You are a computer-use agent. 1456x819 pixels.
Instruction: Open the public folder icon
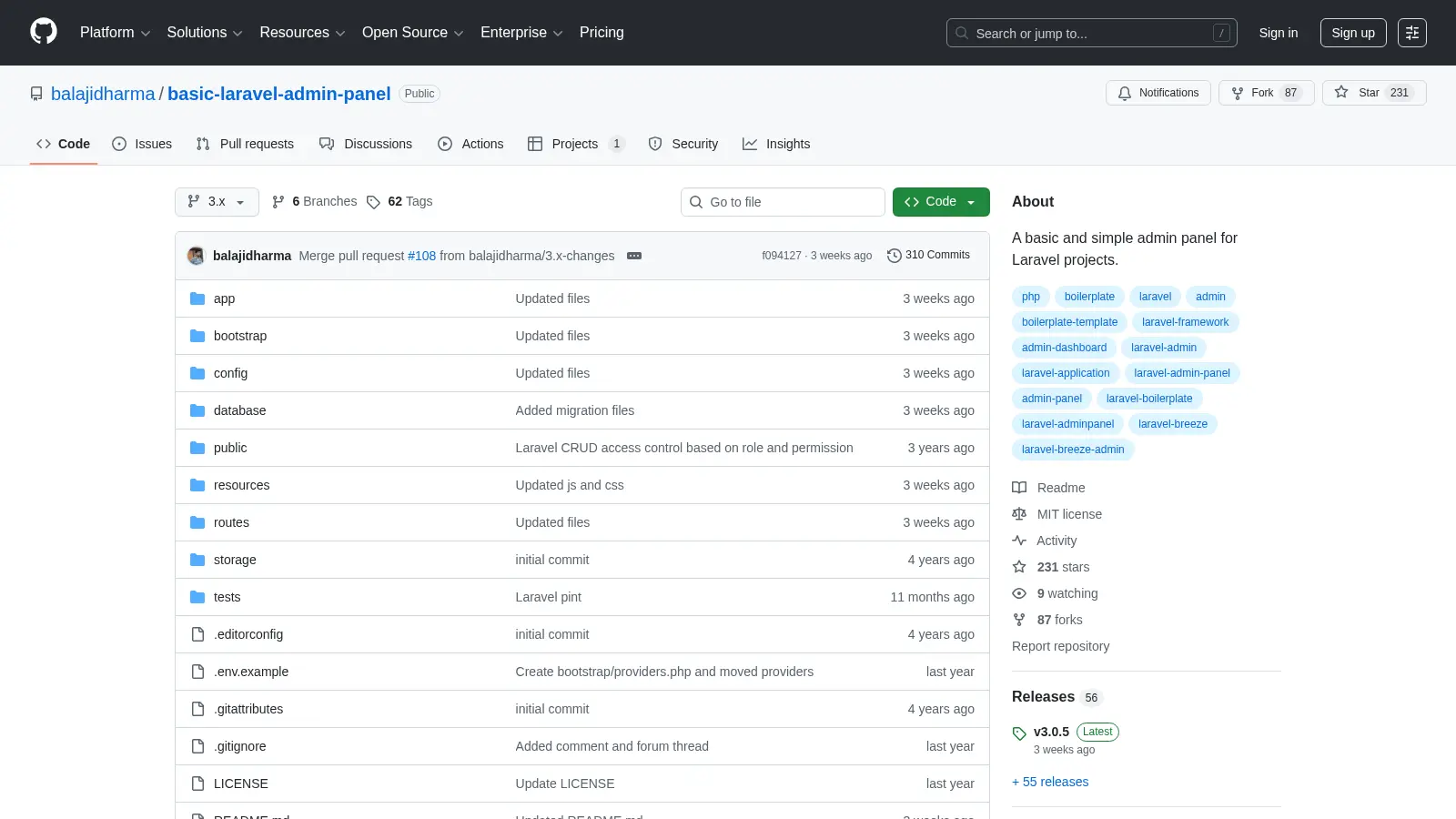pos(197,448)
